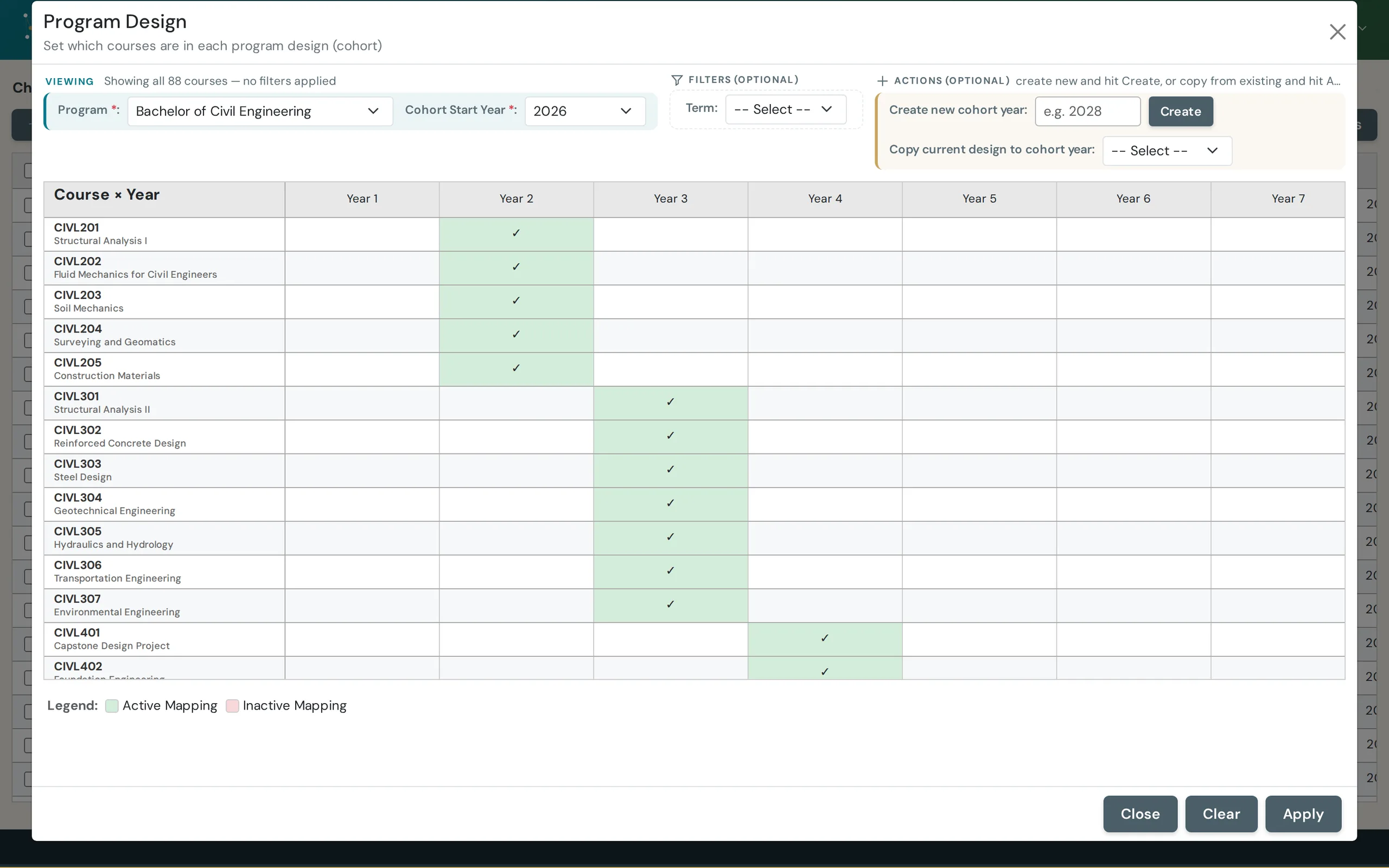The height and width of the screenshot is (868, 1389).
Task: Open the Copy current design to cohort year dropdown
Action: 1167,150
